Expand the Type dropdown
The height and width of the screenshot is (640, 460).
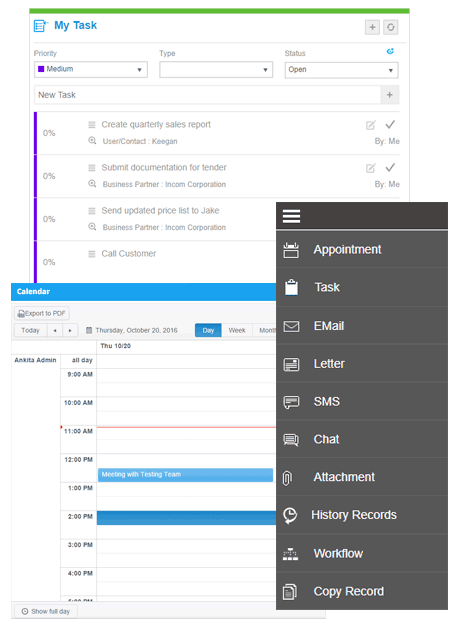pos(216,70)
